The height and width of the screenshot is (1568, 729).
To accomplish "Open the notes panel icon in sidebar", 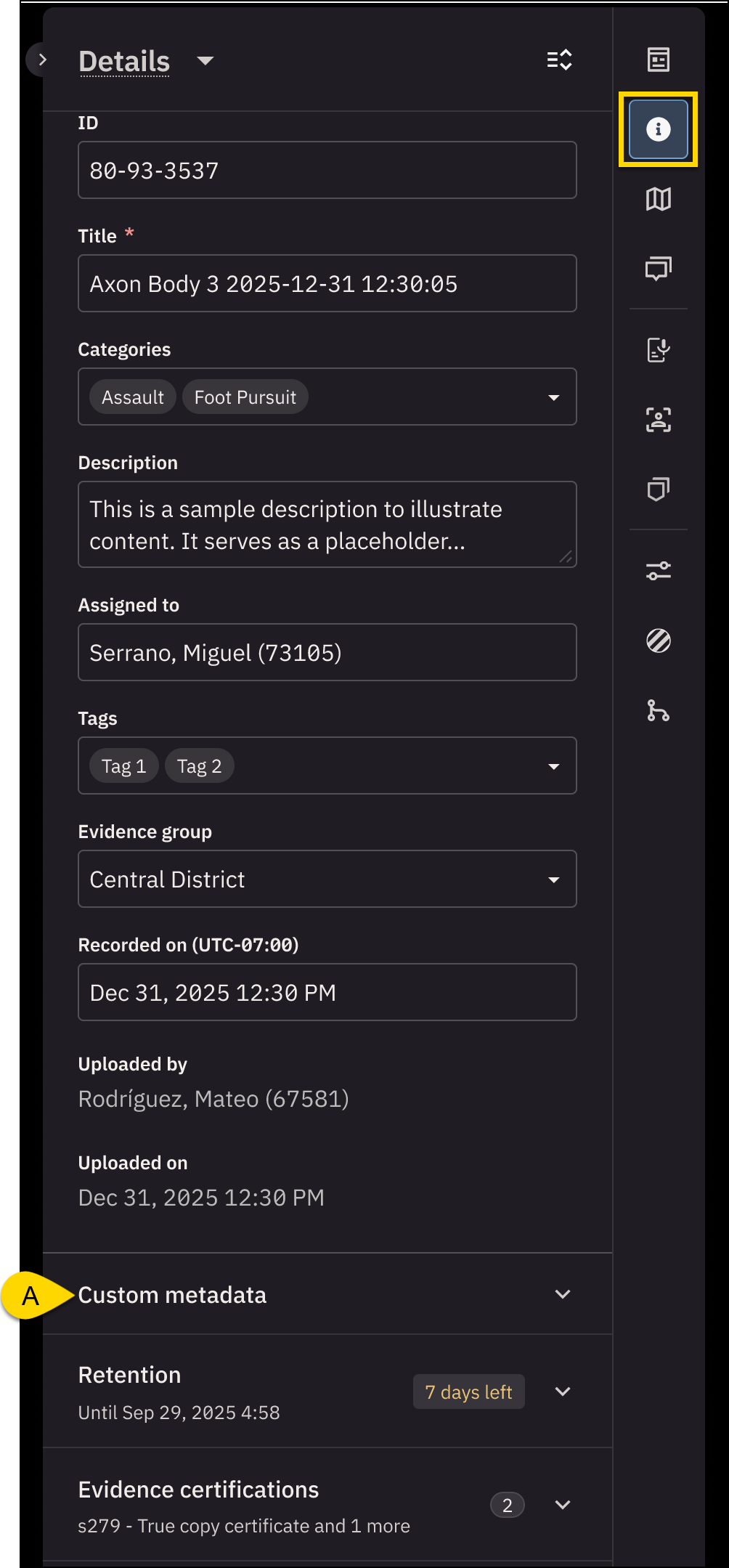I will [658, 60].
